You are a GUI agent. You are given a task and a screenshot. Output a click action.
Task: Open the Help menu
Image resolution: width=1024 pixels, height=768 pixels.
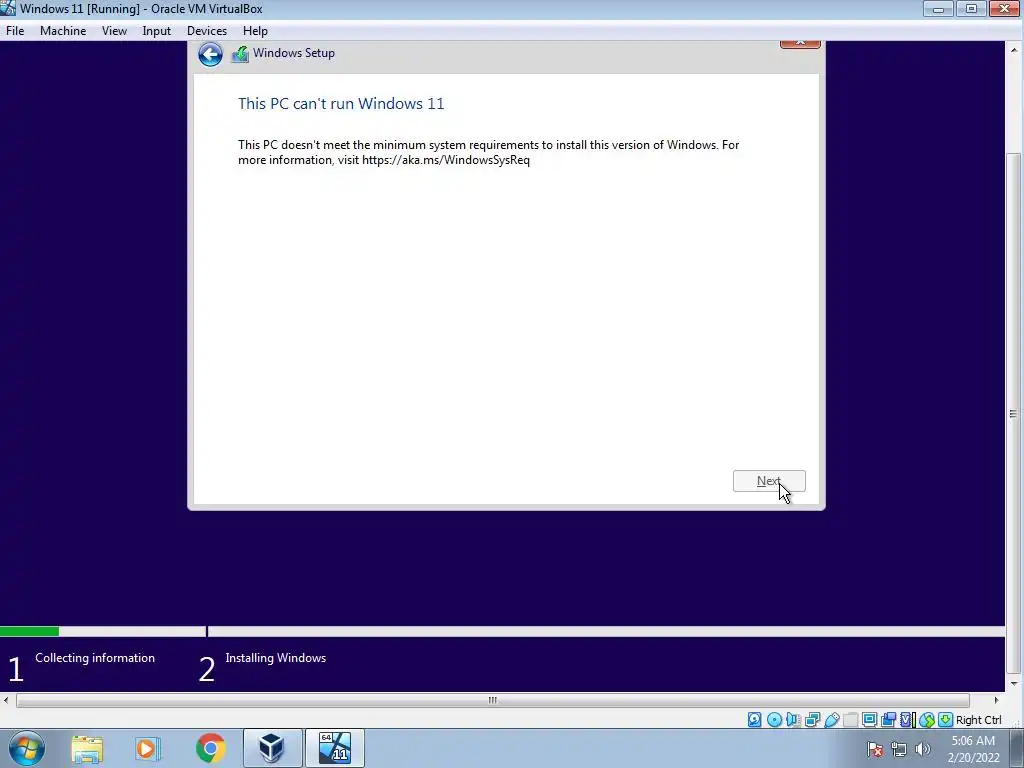click(x=255, y=31)
